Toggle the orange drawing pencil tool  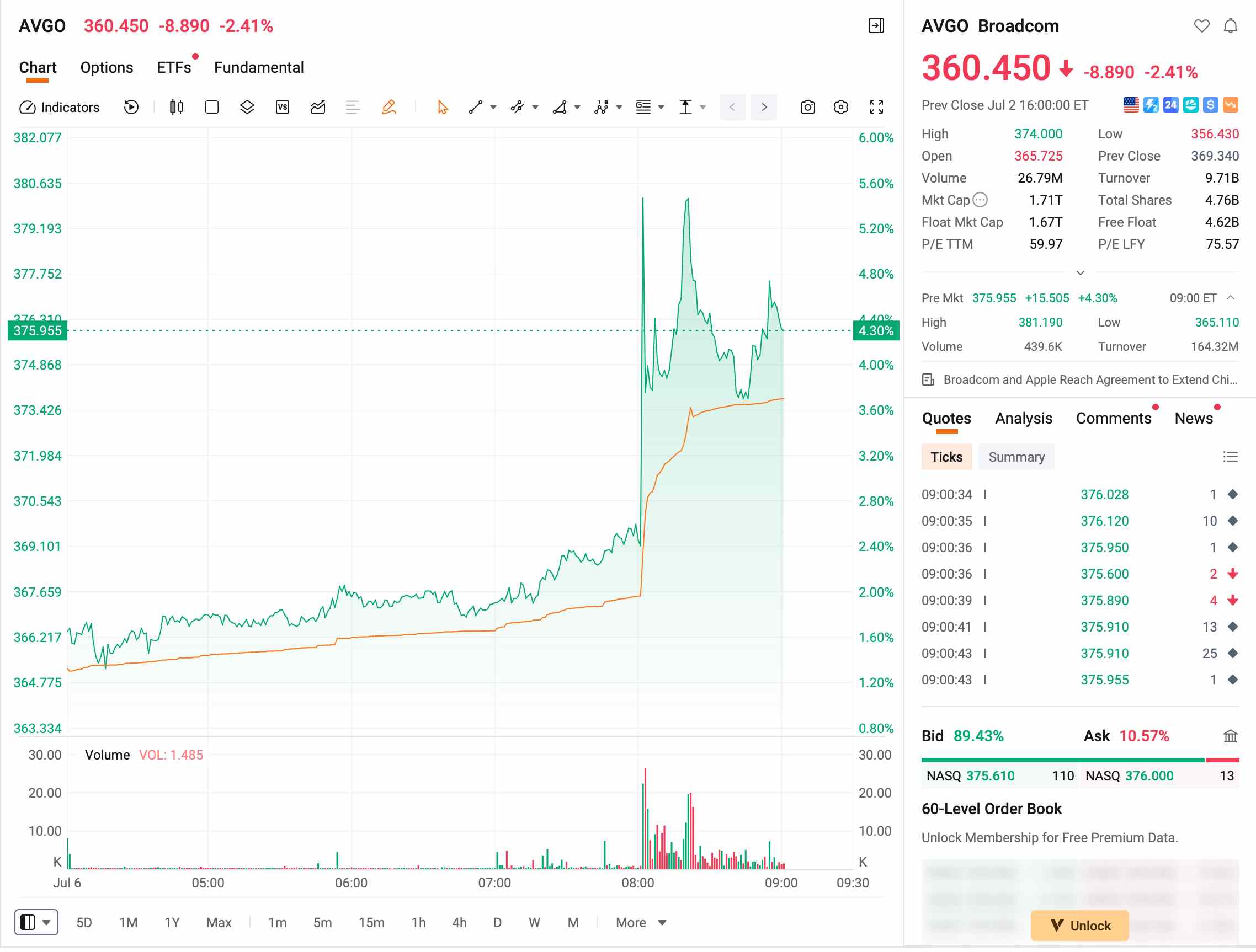point(389,108)
